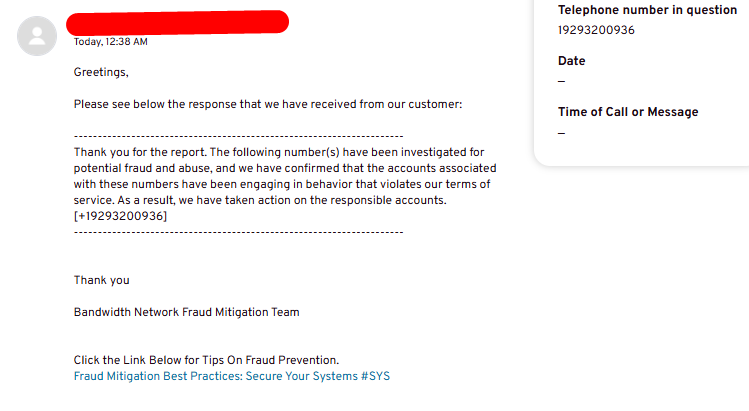This screenshot has height=411, width=749.
Task: Select the bracketed +19293200936 number in message
Action: tap(120, 216)
